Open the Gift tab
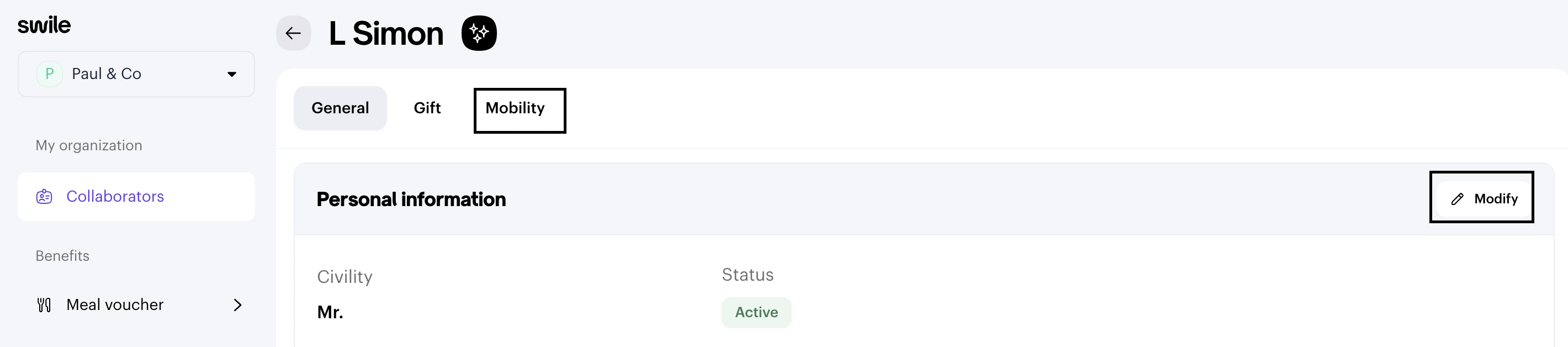Image resolution: width=1568 pixels, height=347 pixels. point(427,108)
